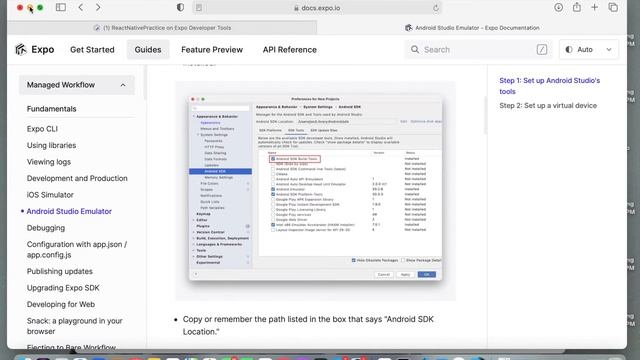Screen dimensions: 640x360
Task: Open the Publishing updates guide
Action: pyautogui.click(x=60, y=271)
